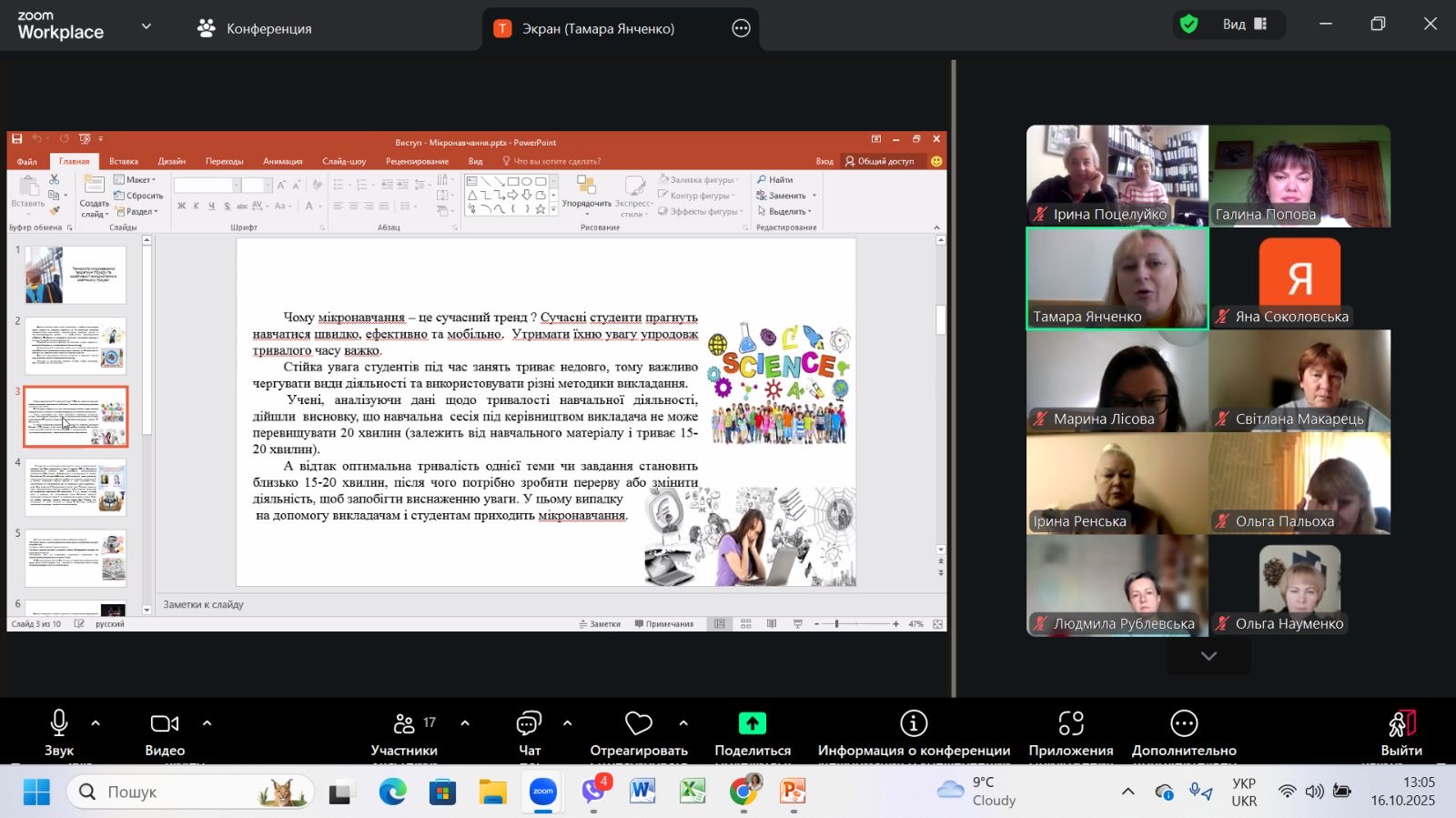Image resolution: width=1456 pixels, height=818 pixels.
Task: Click the Leave meeting button
Action: click(1400, 724)
